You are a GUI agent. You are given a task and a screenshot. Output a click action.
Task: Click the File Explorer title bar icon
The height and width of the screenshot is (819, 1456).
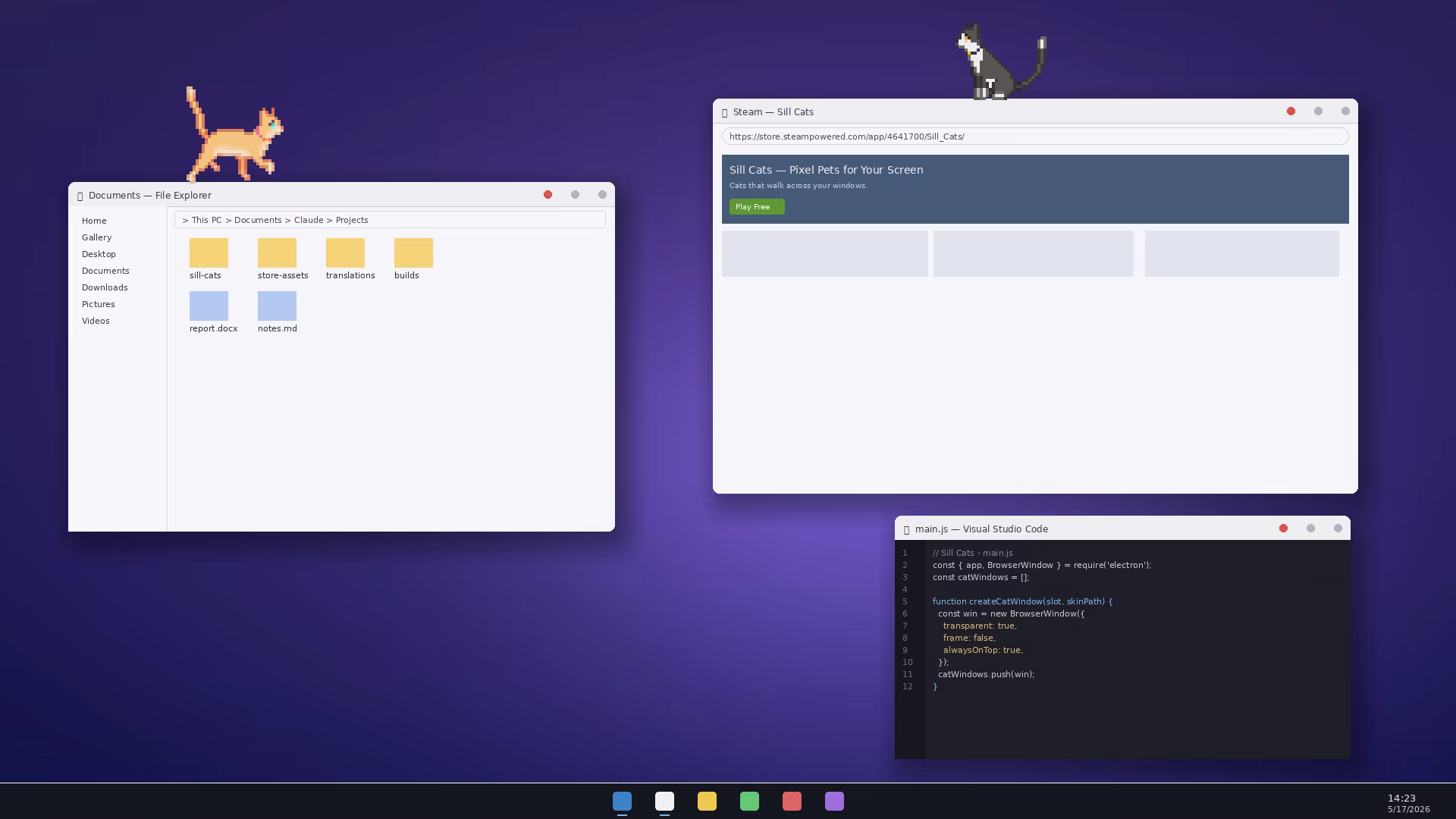[80, 196]
